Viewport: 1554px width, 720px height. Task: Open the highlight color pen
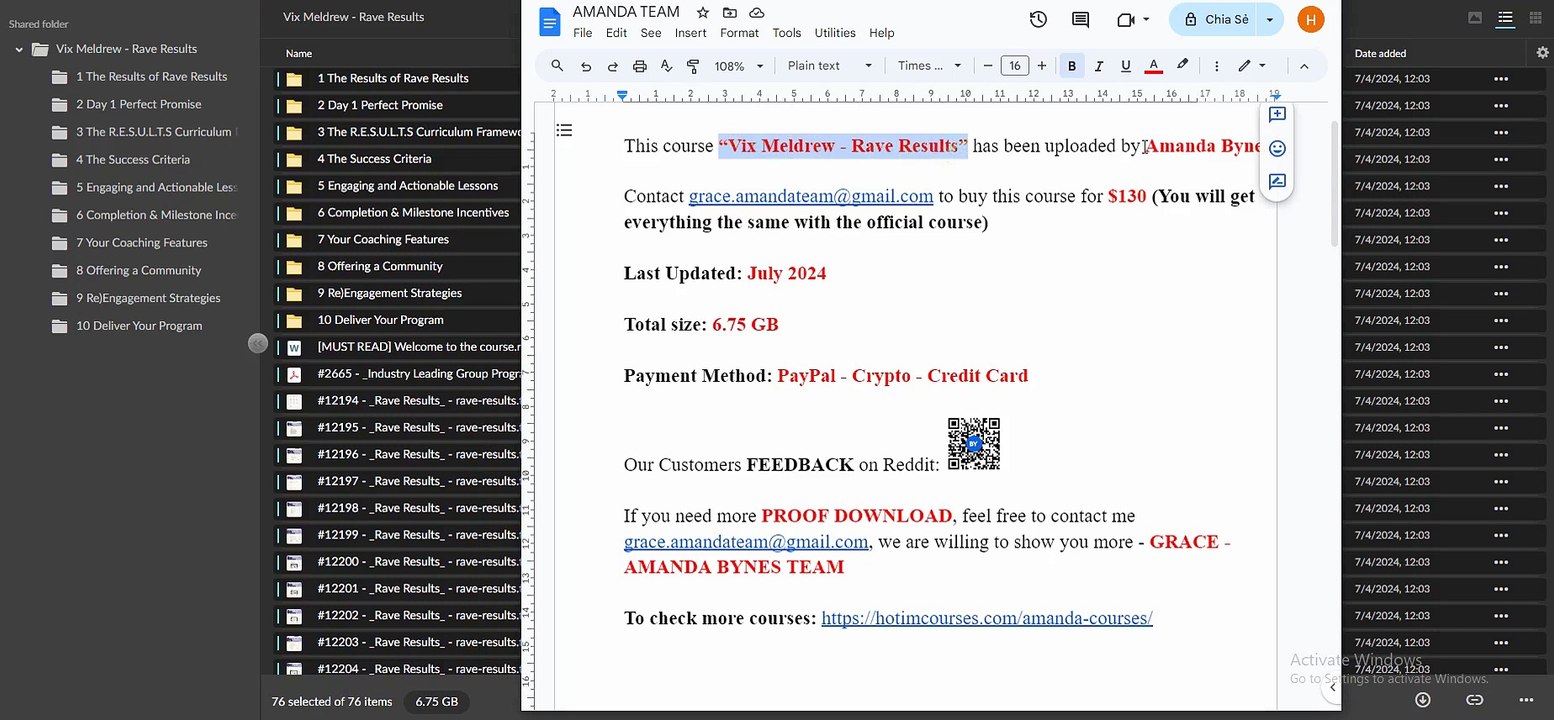pos(1182,65)
